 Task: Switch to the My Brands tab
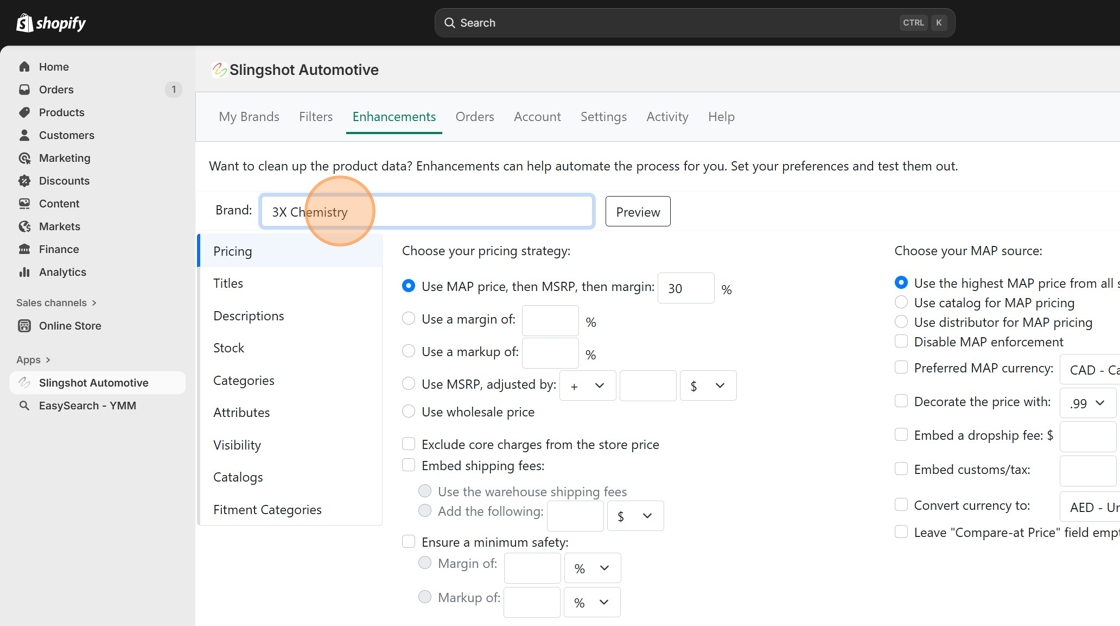[249, 116]
